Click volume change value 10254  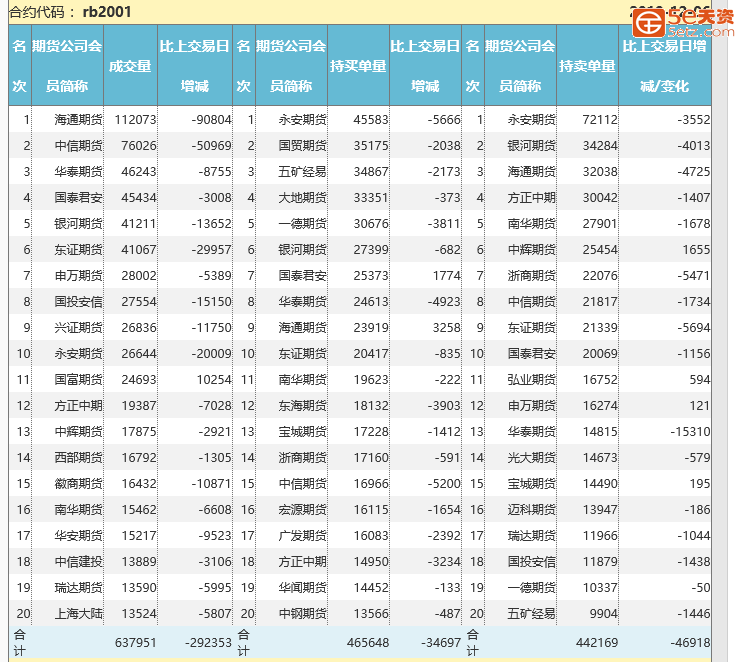pyautogui.click(x=214, y=380)
